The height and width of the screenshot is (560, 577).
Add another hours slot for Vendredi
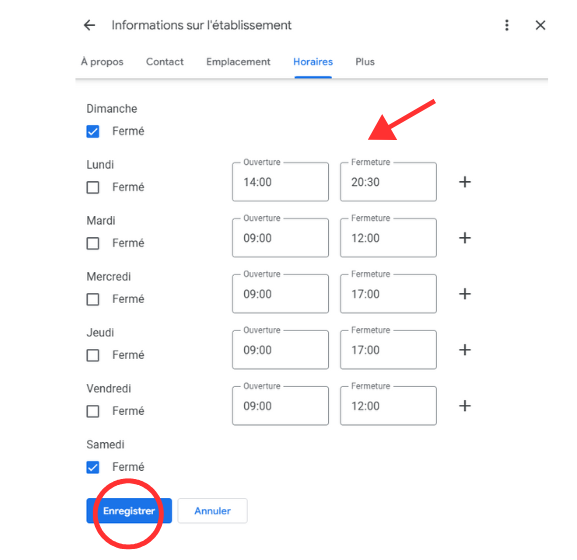465,405
